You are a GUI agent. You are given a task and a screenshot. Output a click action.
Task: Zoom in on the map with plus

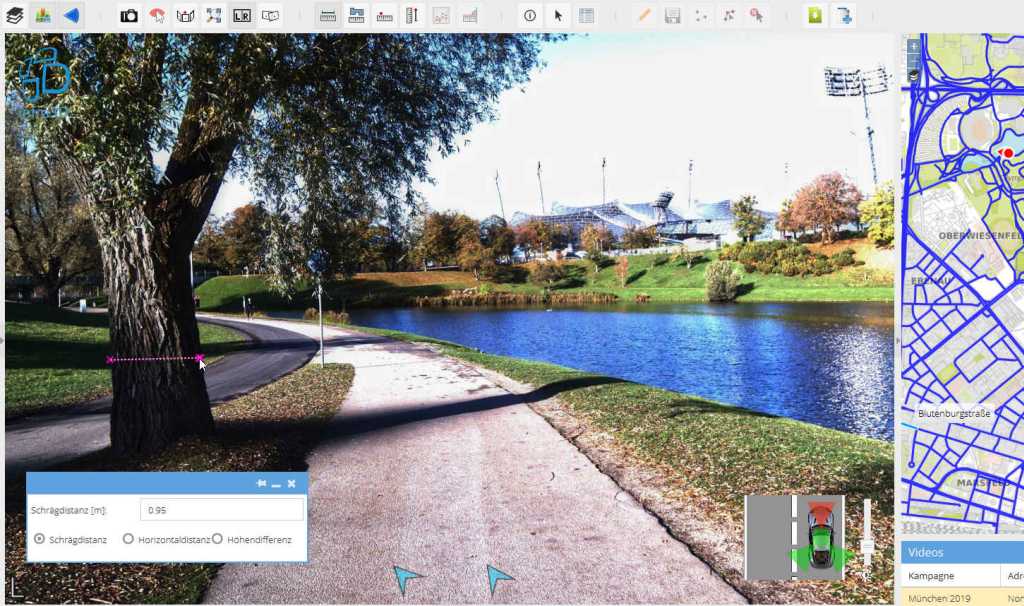click(914, 46)
